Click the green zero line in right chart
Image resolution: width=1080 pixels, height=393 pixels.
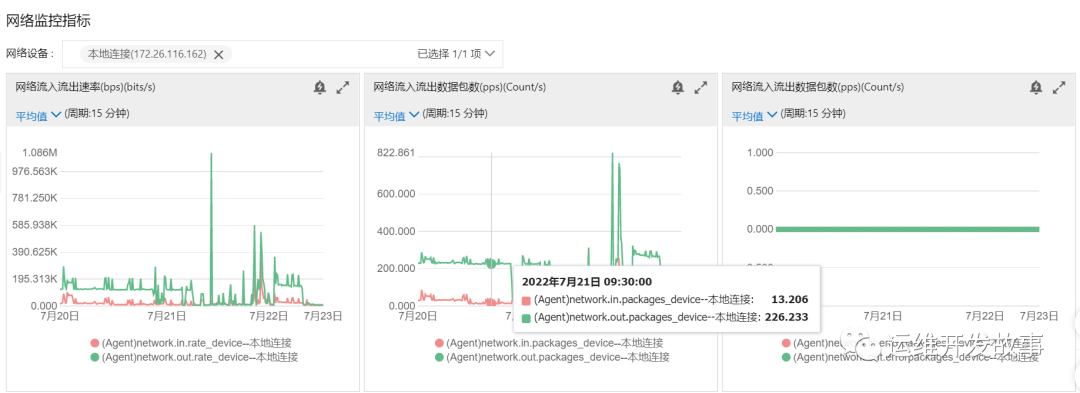click(x=907, y=229)
